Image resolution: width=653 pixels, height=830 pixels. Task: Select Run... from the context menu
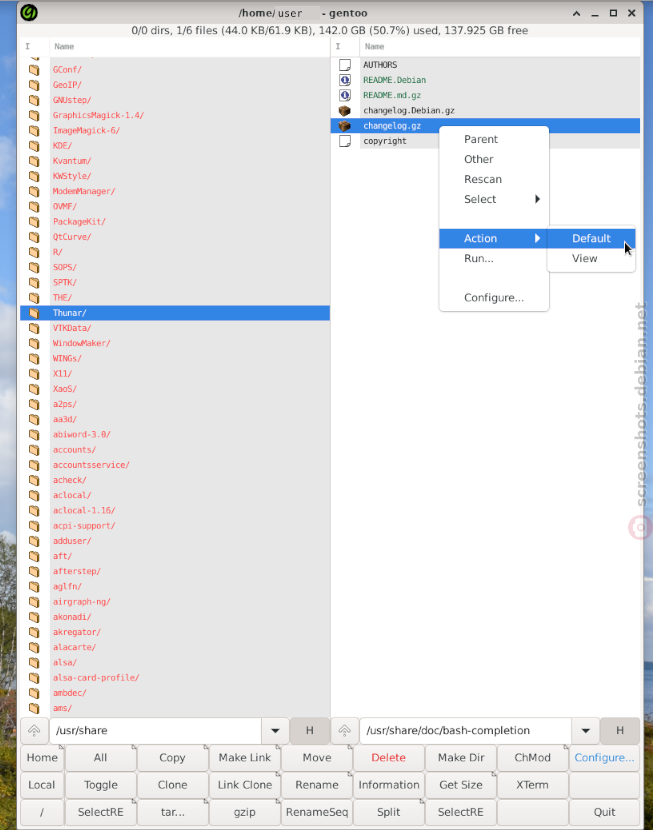(x=494, y=258)
